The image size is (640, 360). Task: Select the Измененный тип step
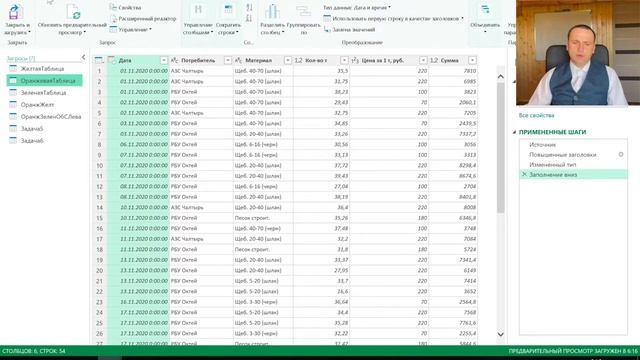pyautogui.click(x=573, y=164)
